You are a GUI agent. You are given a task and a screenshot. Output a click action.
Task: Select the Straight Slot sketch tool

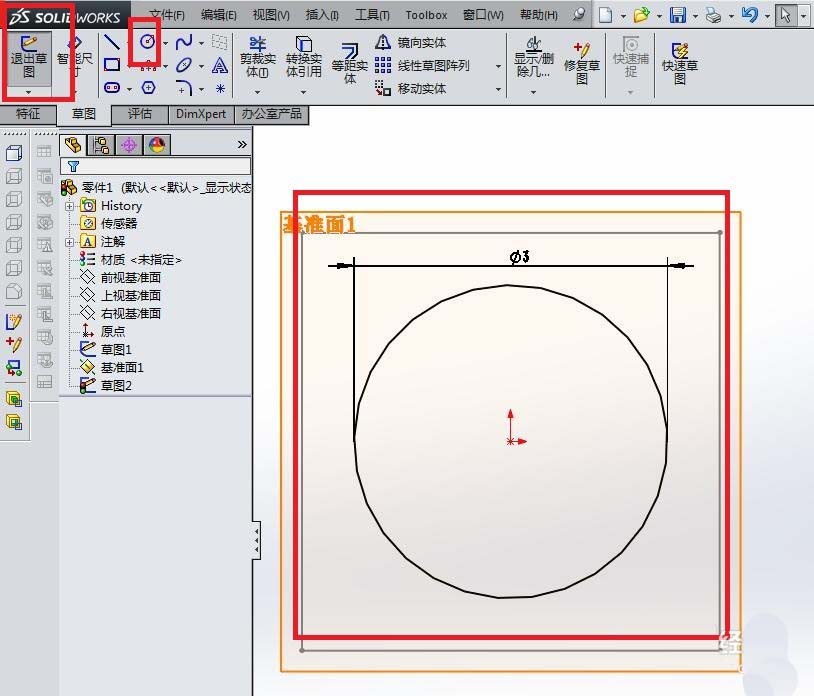(112, 88)
